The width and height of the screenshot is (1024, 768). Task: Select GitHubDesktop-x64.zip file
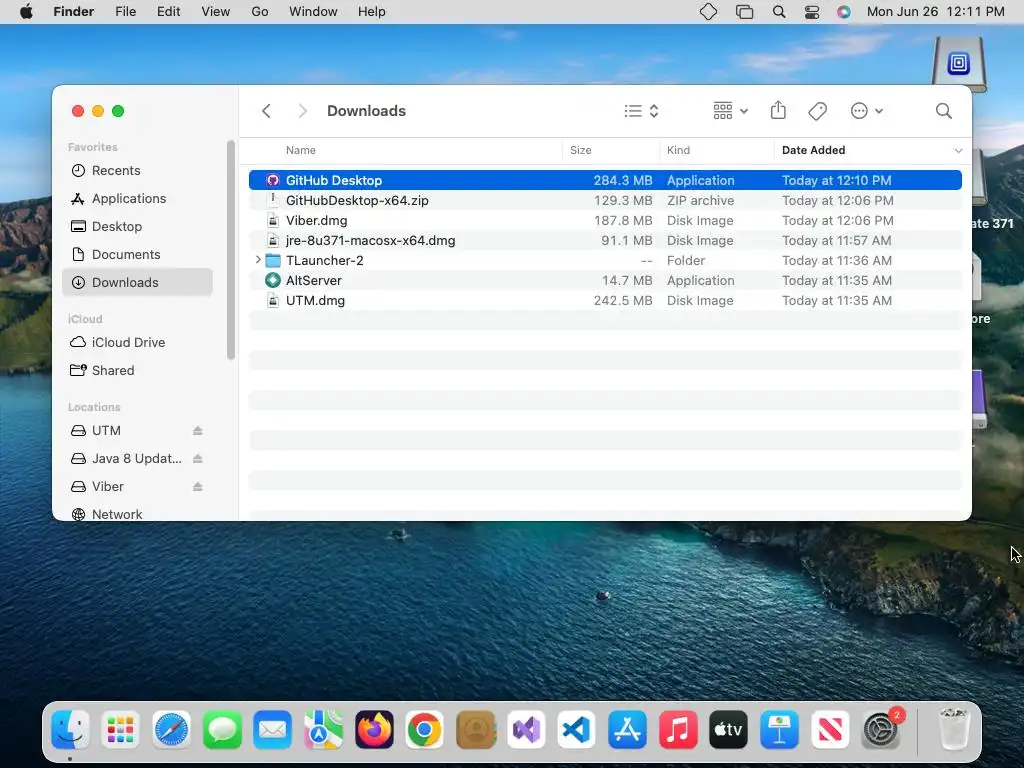pyautogui.click(x=605, y=200)
